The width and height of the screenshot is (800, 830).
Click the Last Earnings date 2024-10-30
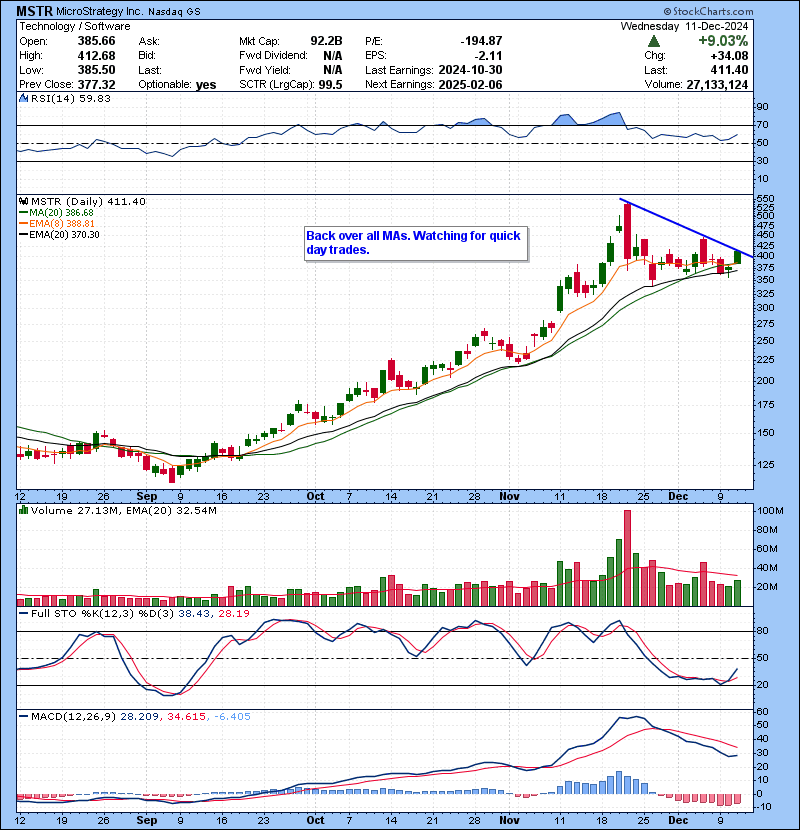tap(470, 70)
